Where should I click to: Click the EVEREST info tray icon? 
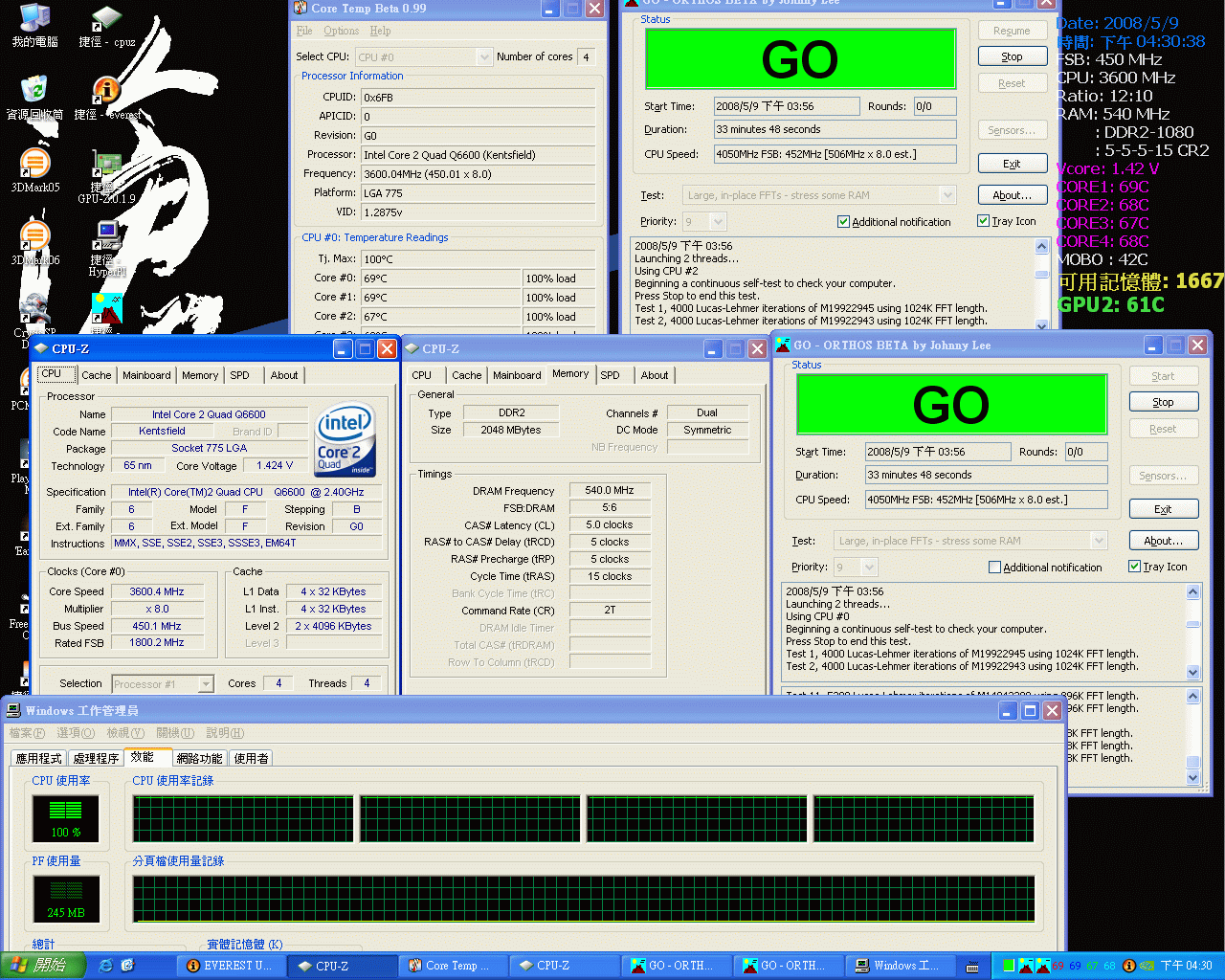pyautogui.click(x=1128, y=966)
